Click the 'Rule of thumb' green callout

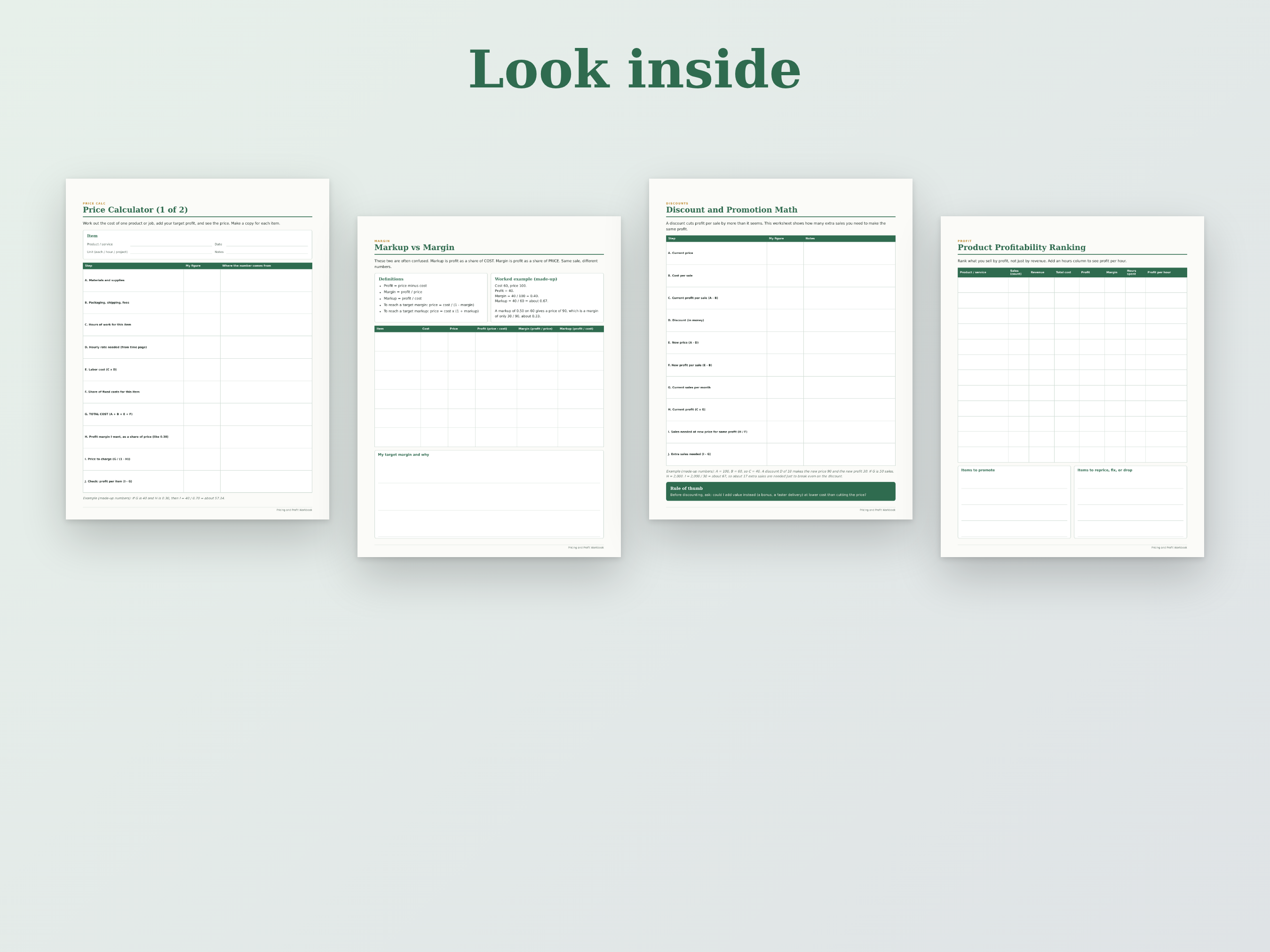(x=781, y=491)
